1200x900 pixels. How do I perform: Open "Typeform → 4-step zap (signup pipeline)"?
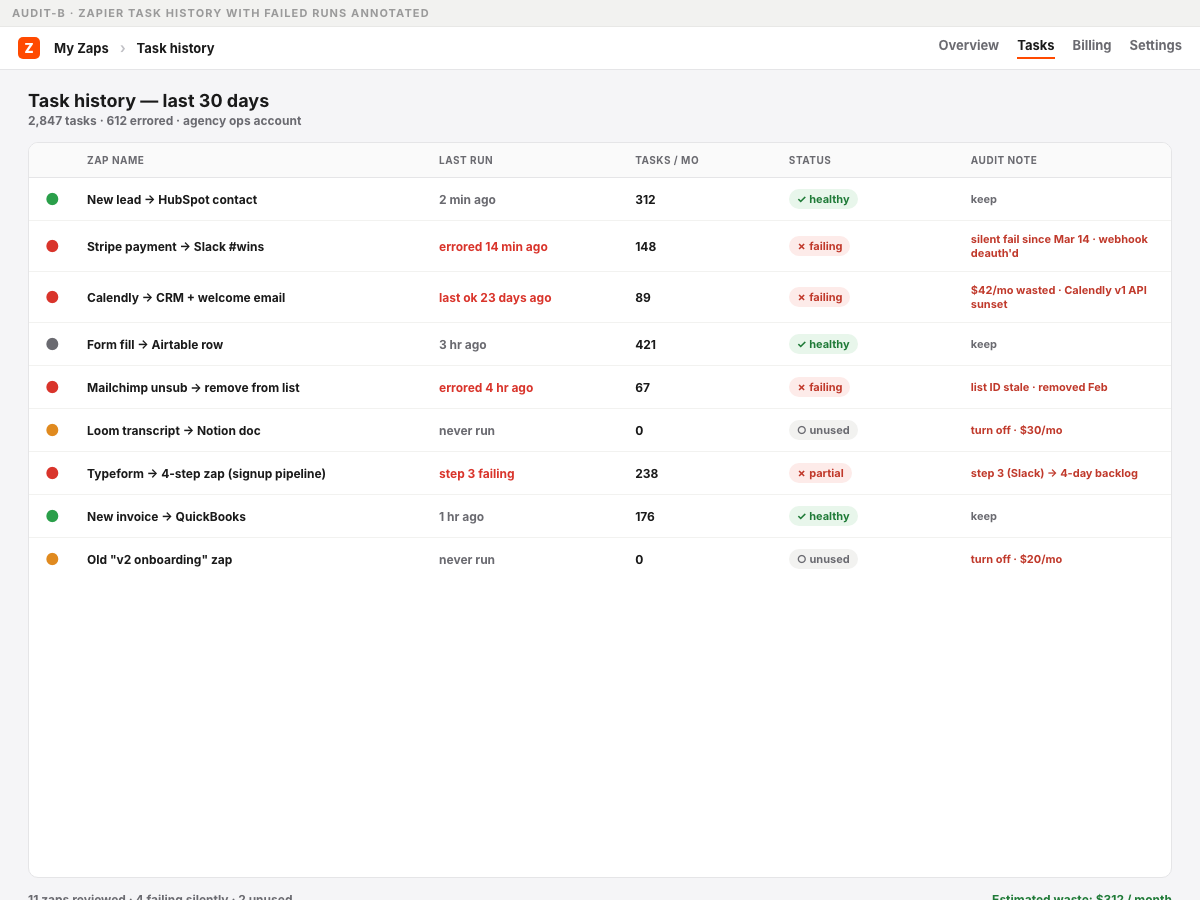(x=206, y=473)
